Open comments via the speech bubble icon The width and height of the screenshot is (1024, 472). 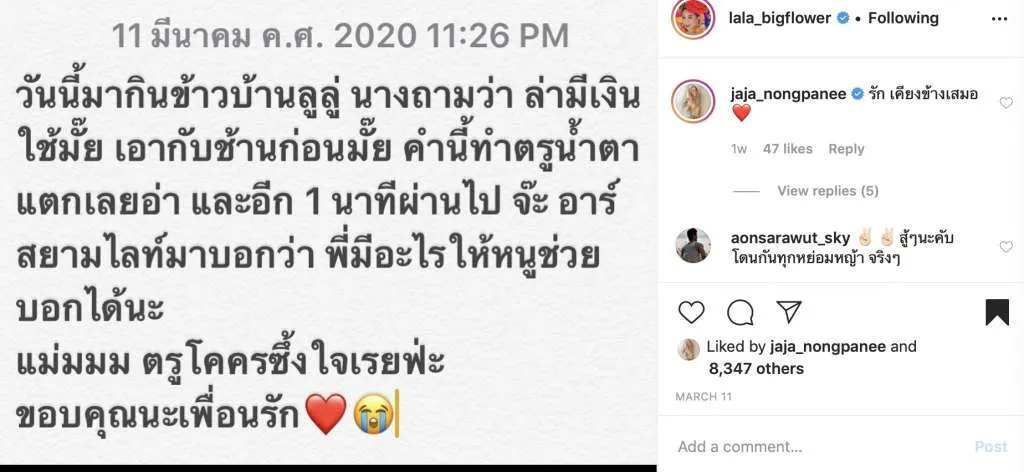[740, 312]
